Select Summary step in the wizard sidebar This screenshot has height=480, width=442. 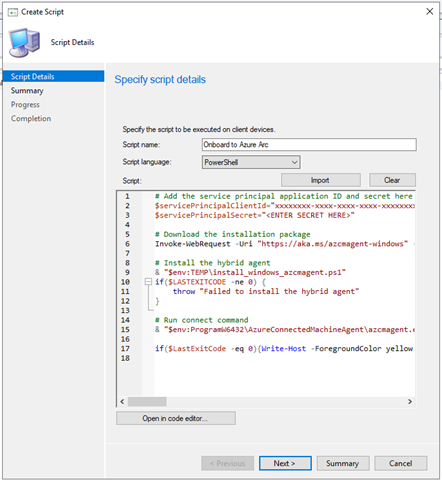click(x=27, y=91)
